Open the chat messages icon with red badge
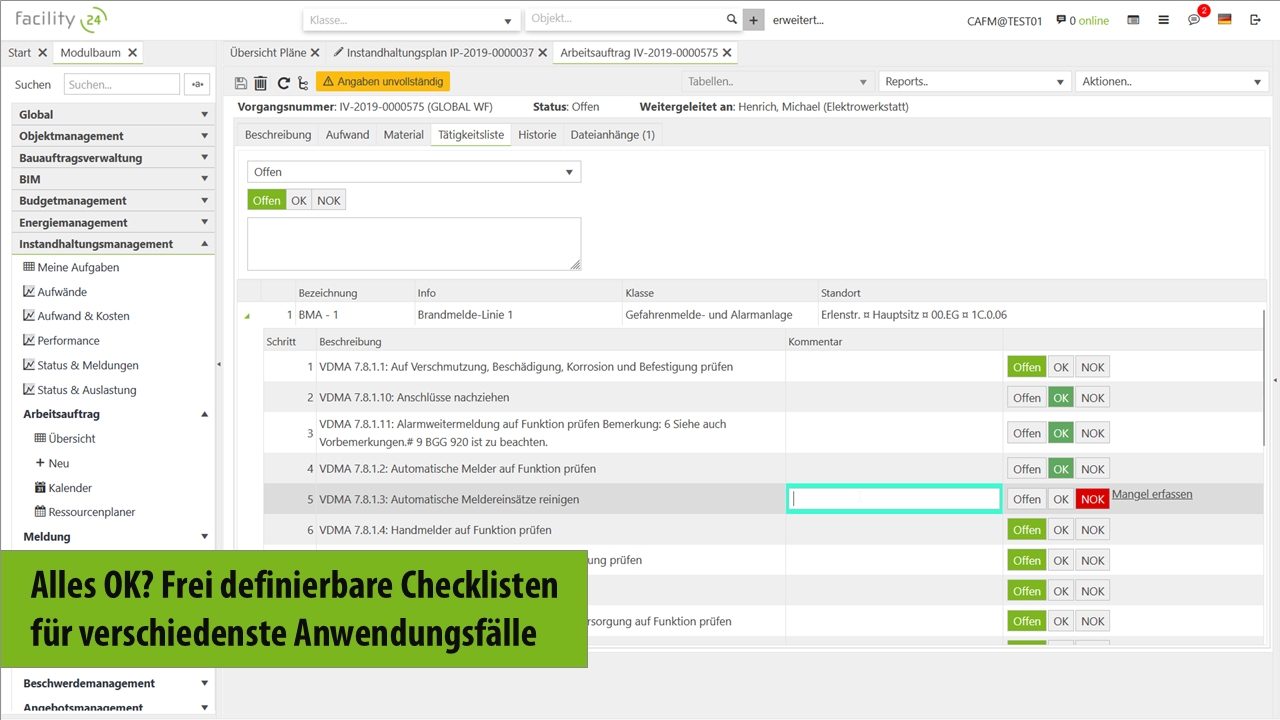 click(1195, 19)
